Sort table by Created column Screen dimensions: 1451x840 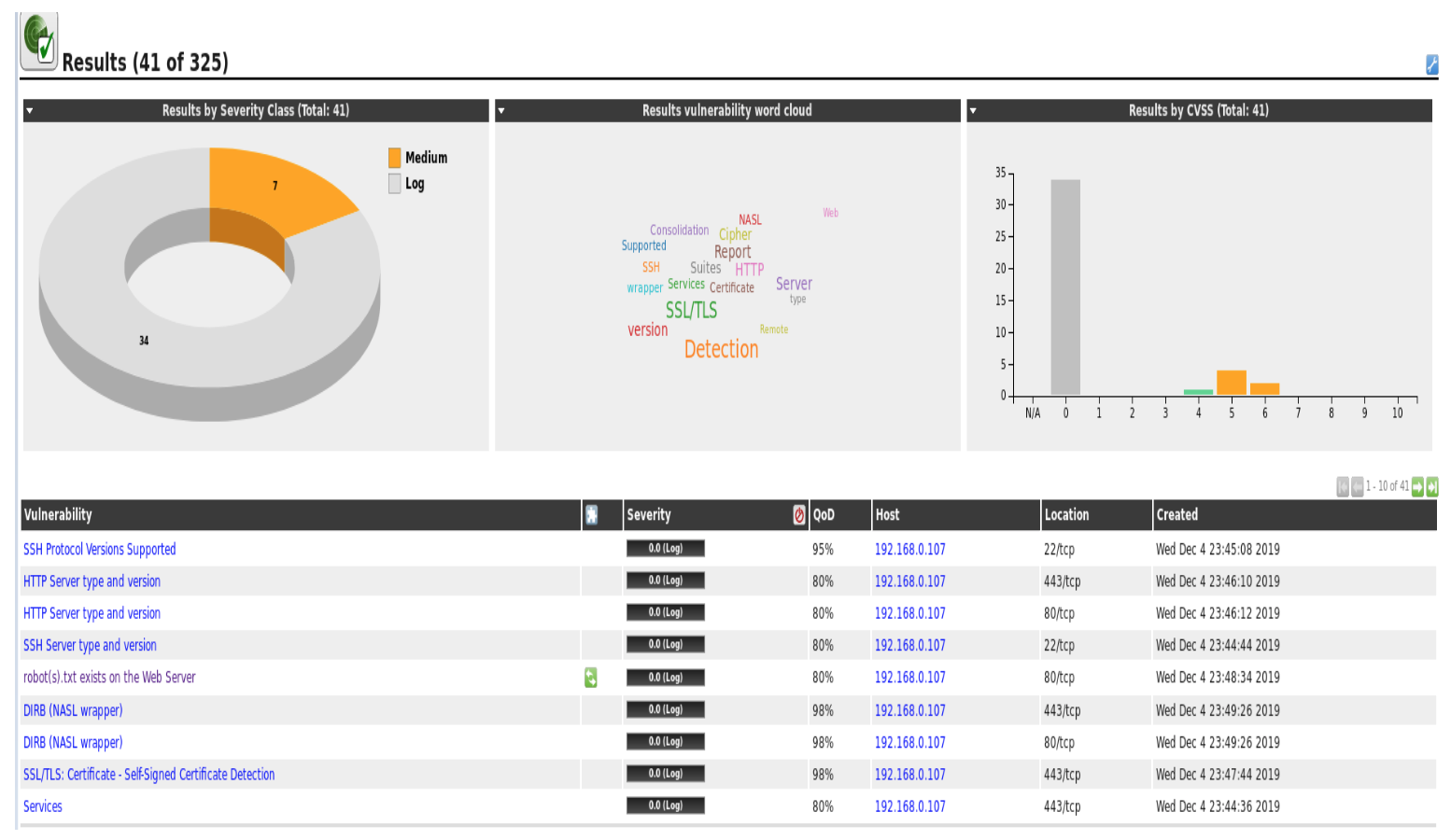click(1176, 514)
